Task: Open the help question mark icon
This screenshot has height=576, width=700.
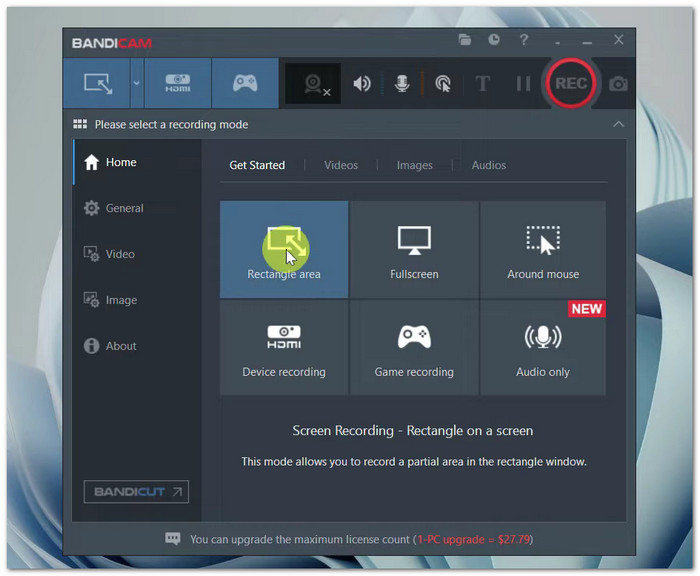Action: click(524, 40)
